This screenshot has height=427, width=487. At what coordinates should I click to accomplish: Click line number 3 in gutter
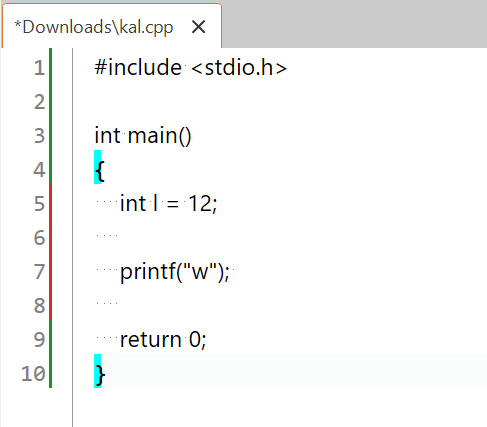pos(39,136)
